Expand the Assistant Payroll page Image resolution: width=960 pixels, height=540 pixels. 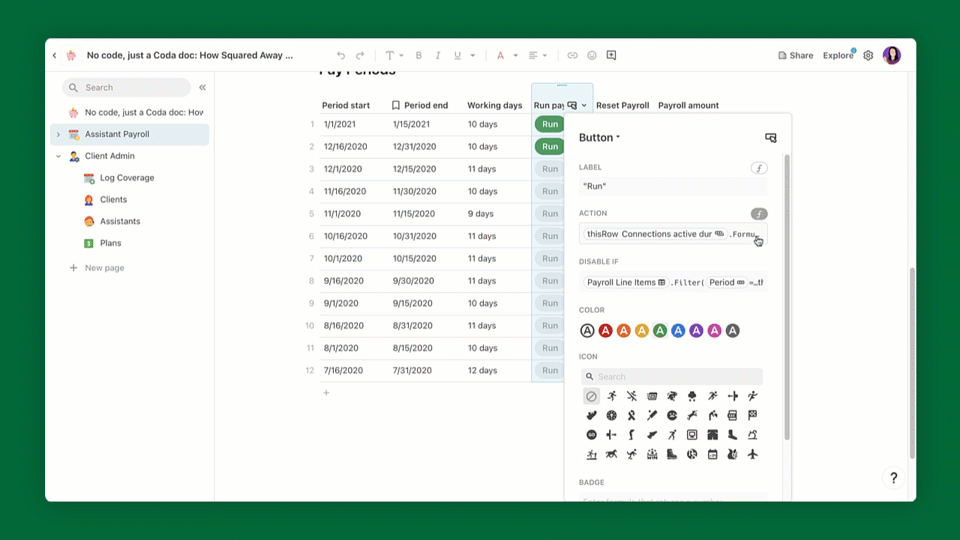(58, 134)
